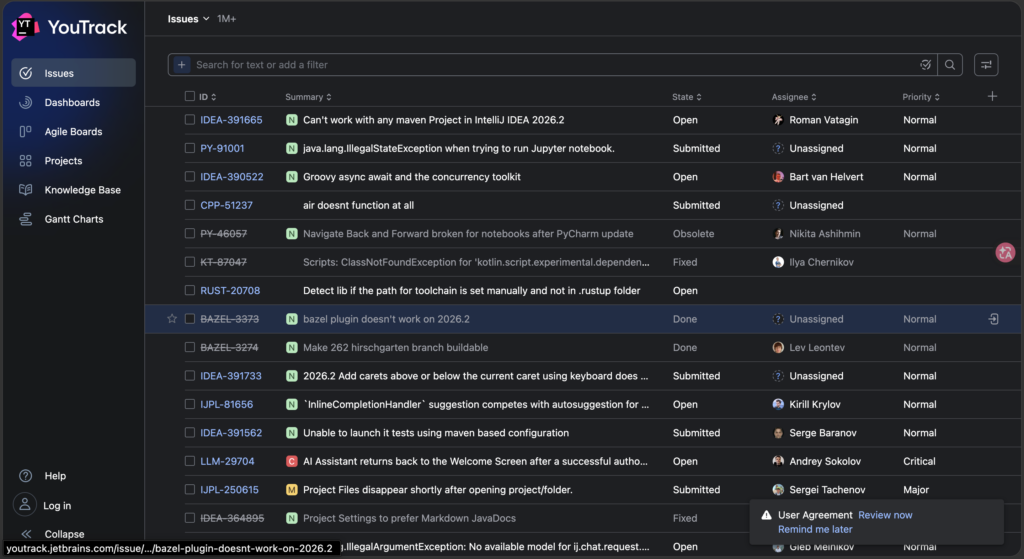The height and width of the screenshot is (559, 1024).
Task: Click Andrey Sokolov's avatar icon
Action: pyautogui.click(x=778, y=461)
